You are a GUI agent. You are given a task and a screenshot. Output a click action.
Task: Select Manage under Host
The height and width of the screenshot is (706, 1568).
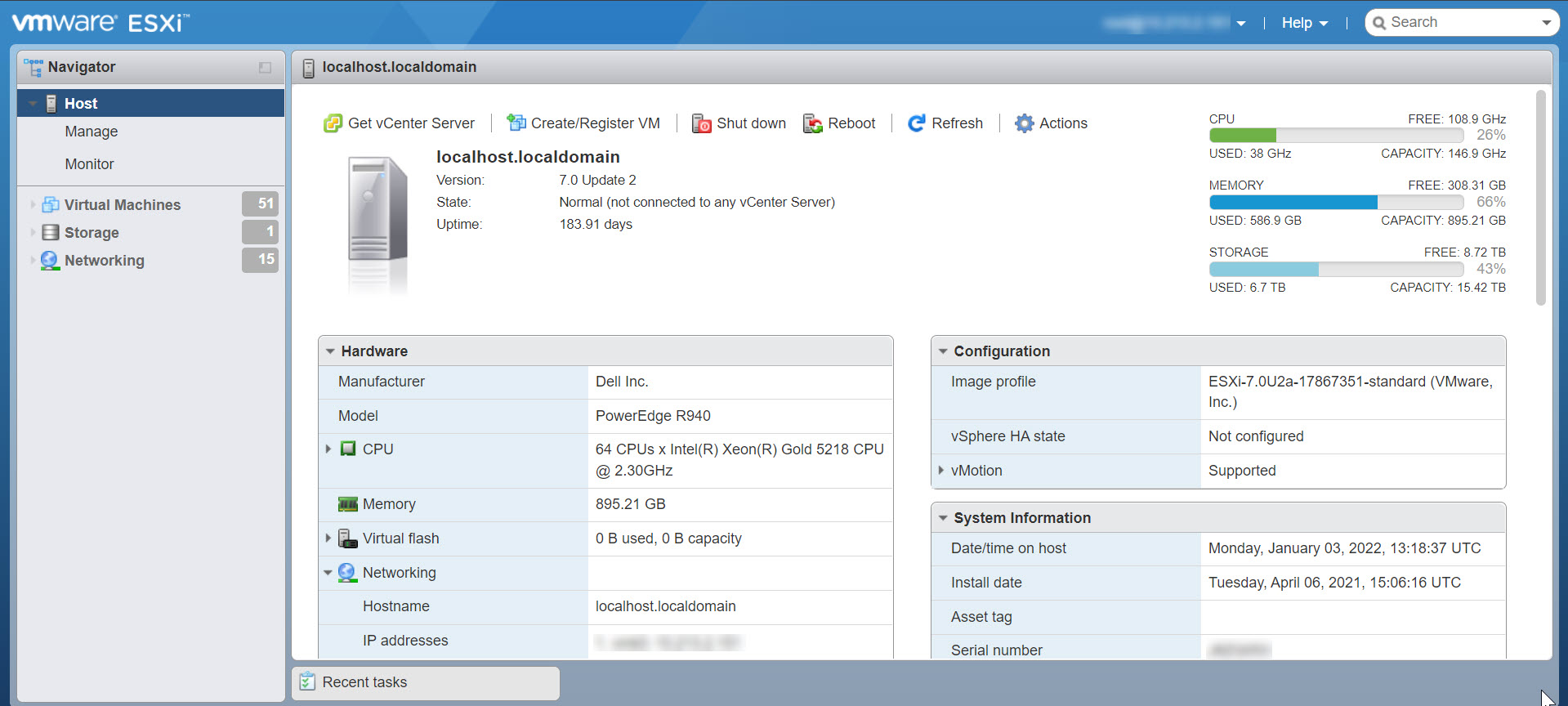[92, 132]
